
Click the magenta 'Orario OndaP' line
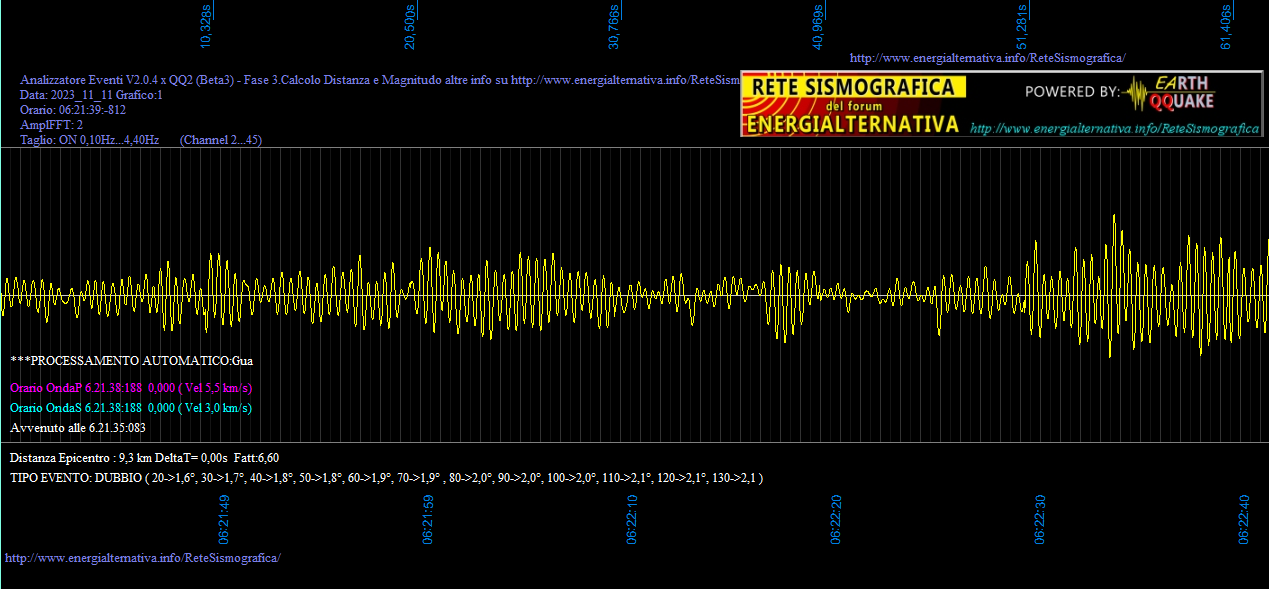[x=131, y=388]
